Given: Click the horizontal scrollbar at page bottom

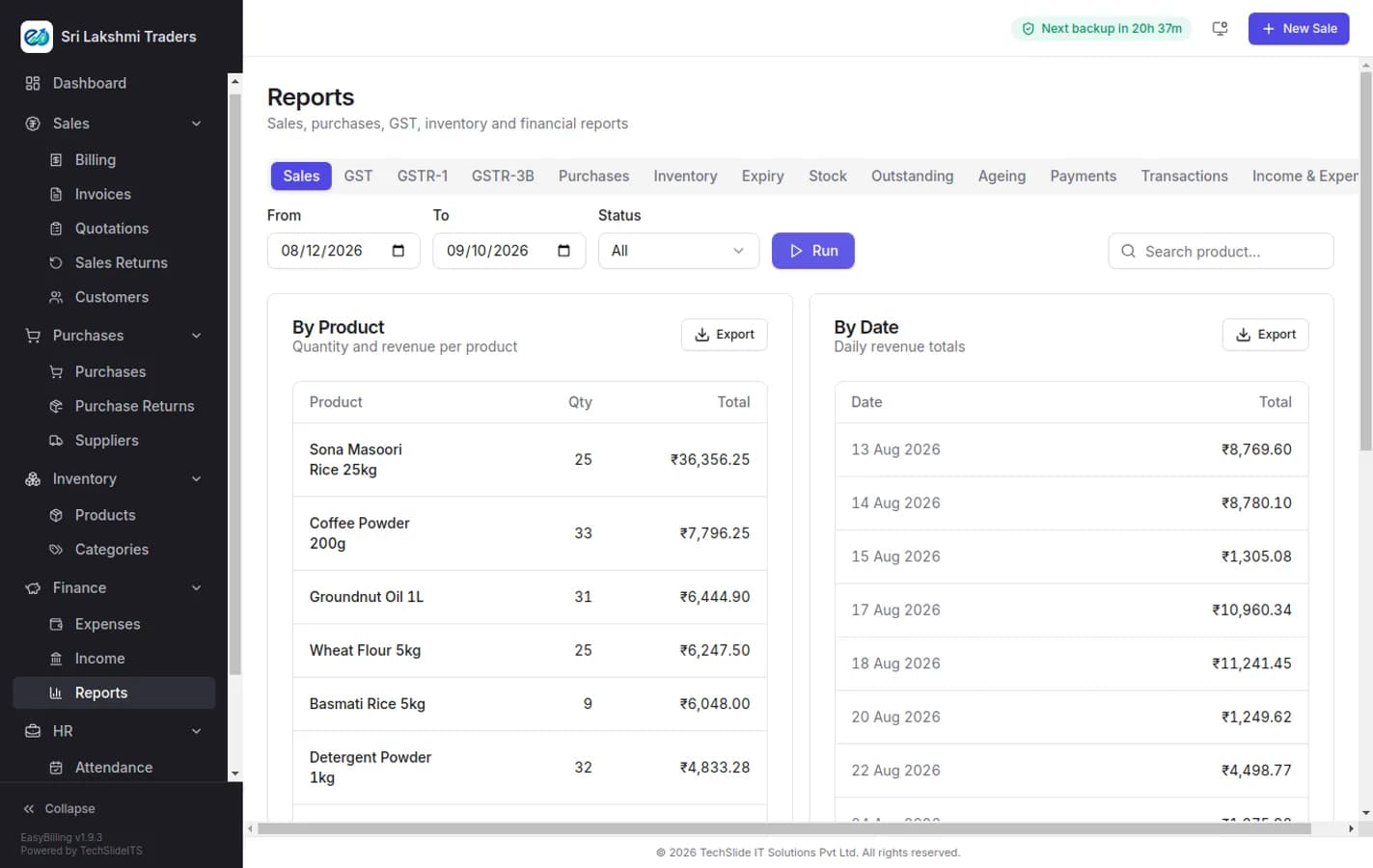Looking at the screenshot, I should coord(783,828).
